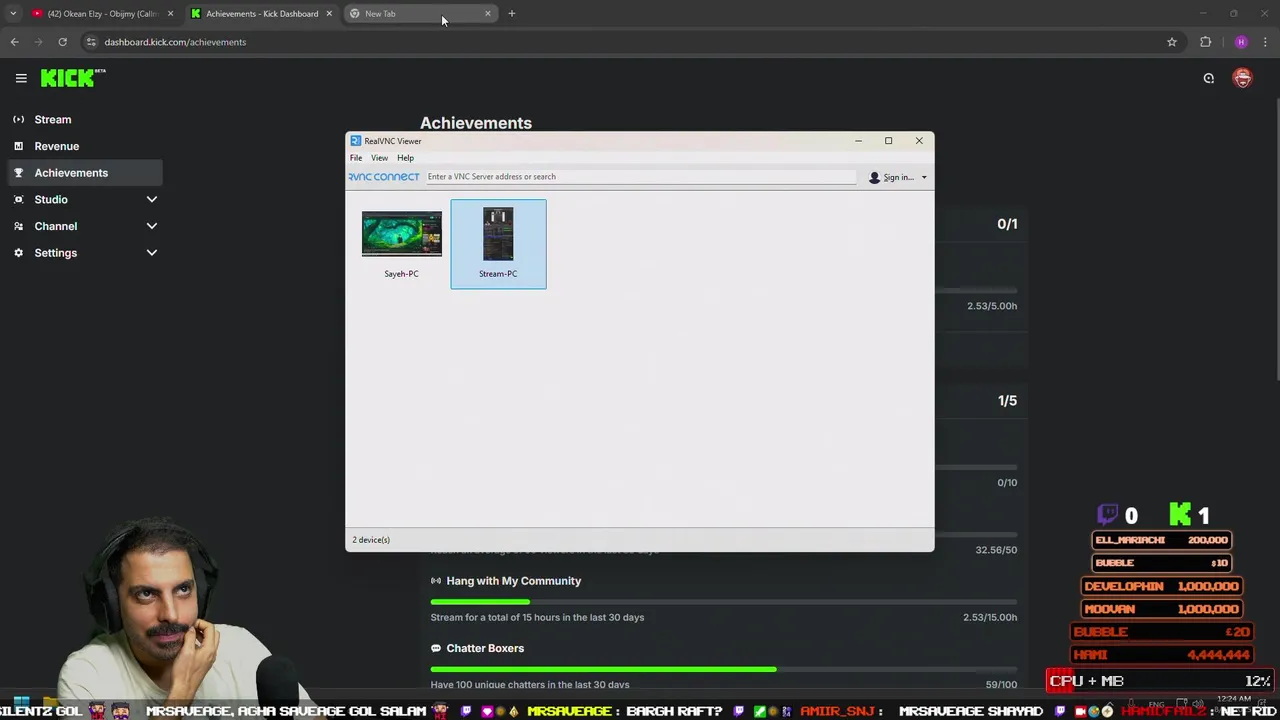Image resolution: width=1280 pixels, height=720 pixels.
Task: Open the Kick hamburger menu icon
Action: (x=21, y=78)
